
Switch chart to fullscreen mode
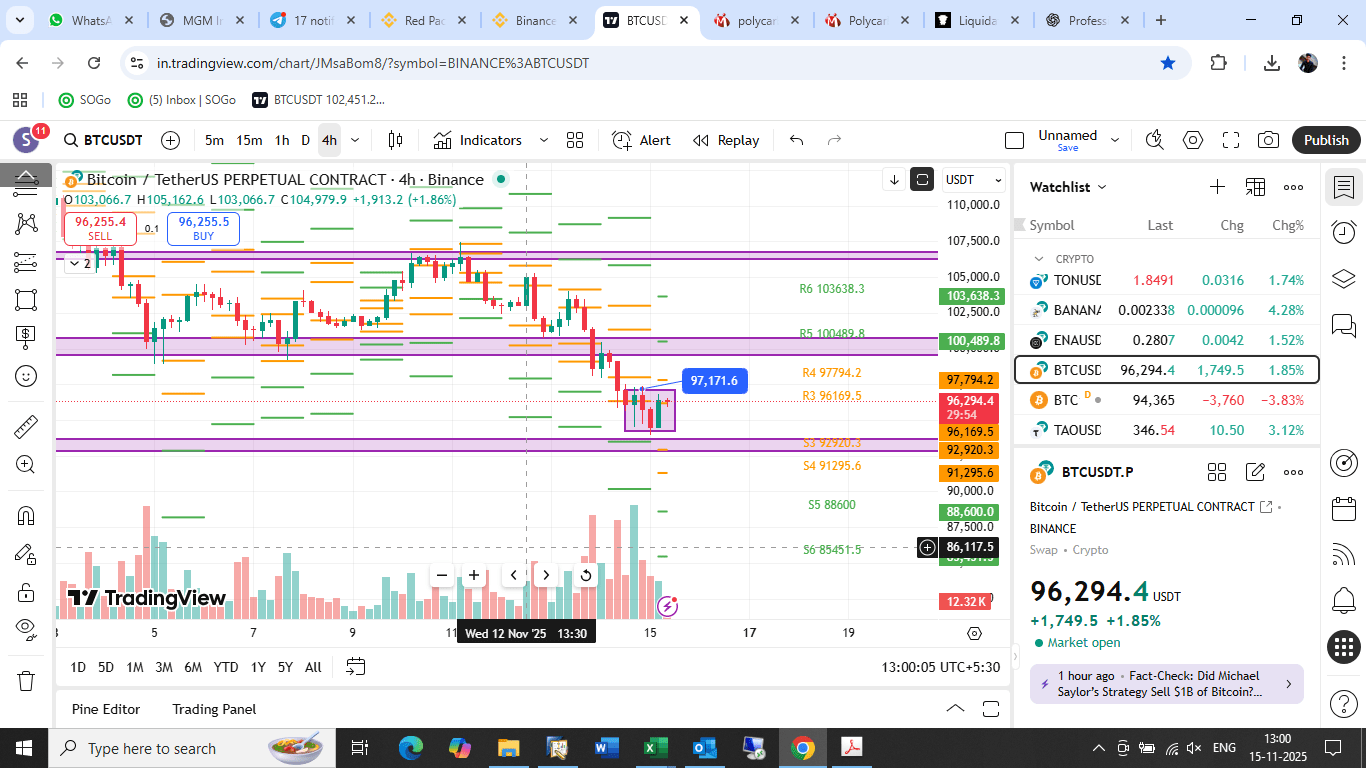coord(1231,140)
